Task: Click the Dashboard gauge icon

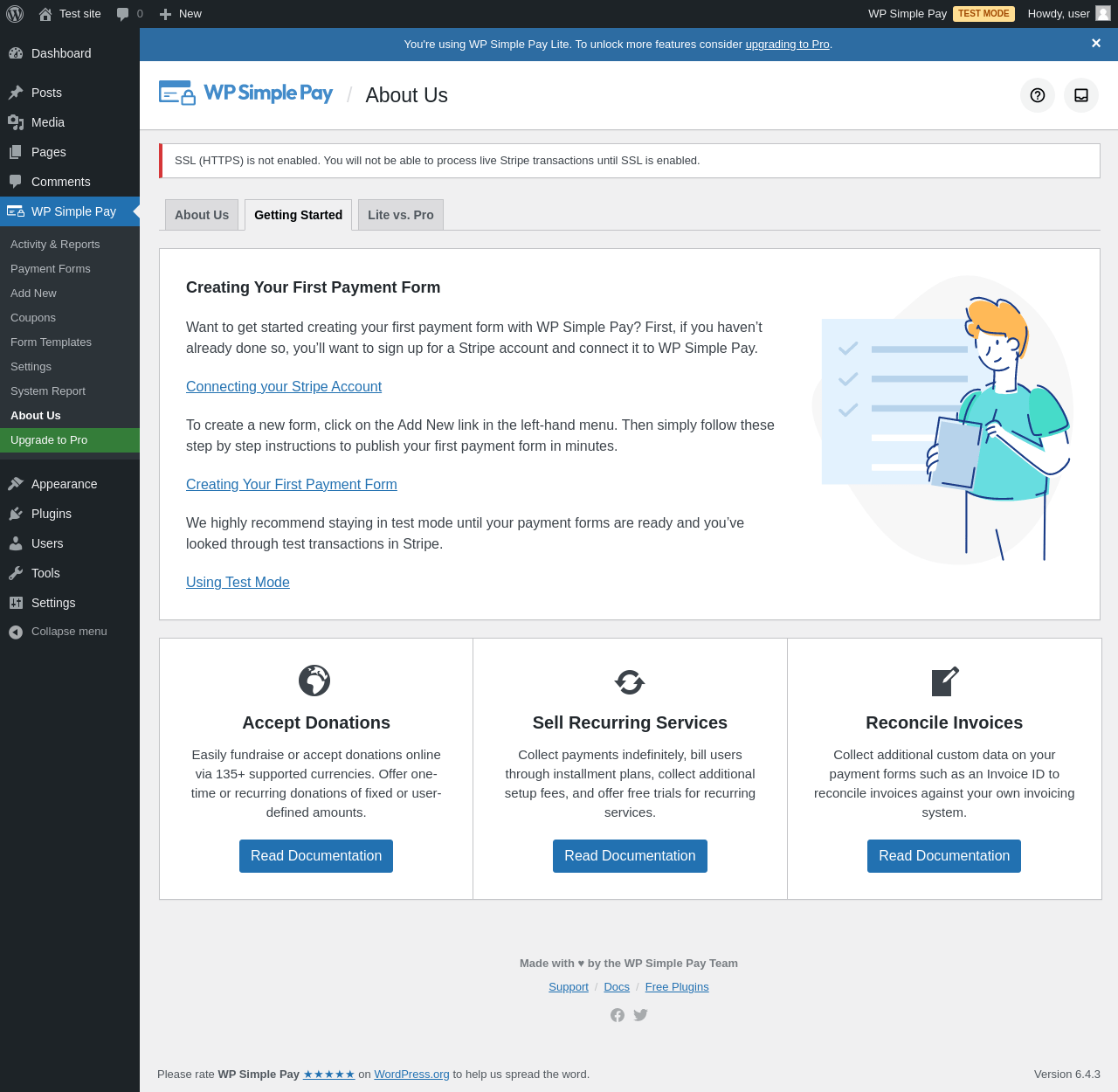Action: click(16, 53)
